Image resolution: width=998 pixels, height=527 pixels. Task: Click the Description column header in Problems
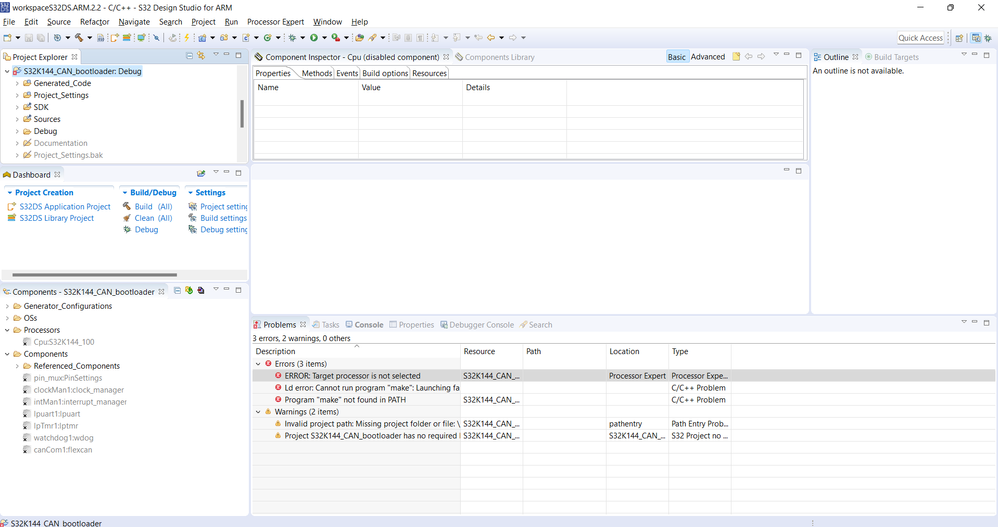(356, 351)
